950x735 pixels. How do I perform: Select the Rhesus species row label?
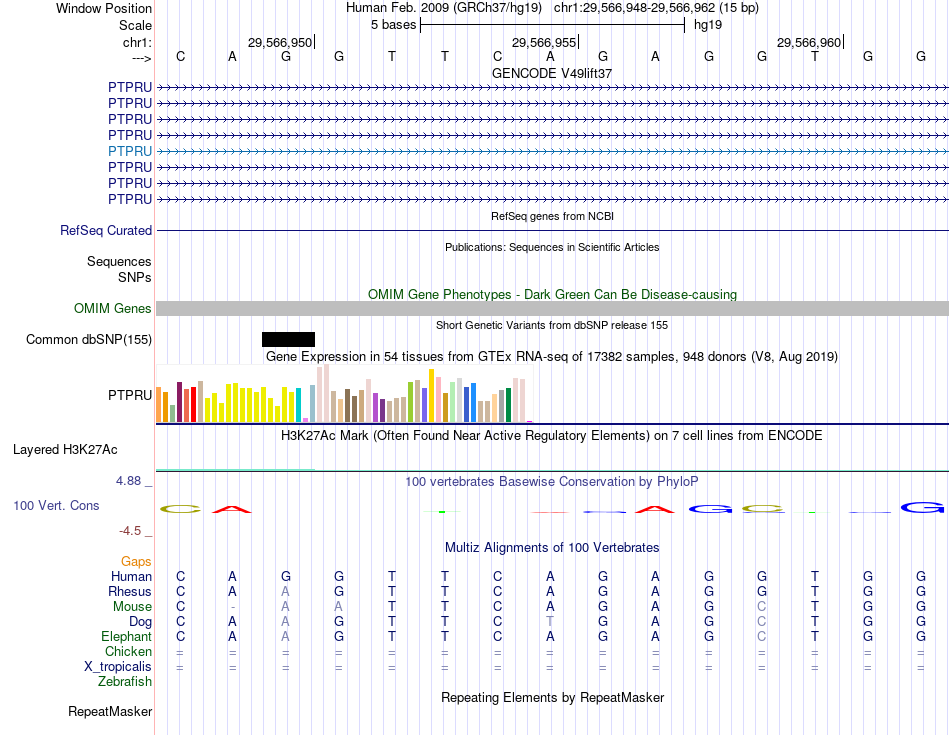pos(130,591)
